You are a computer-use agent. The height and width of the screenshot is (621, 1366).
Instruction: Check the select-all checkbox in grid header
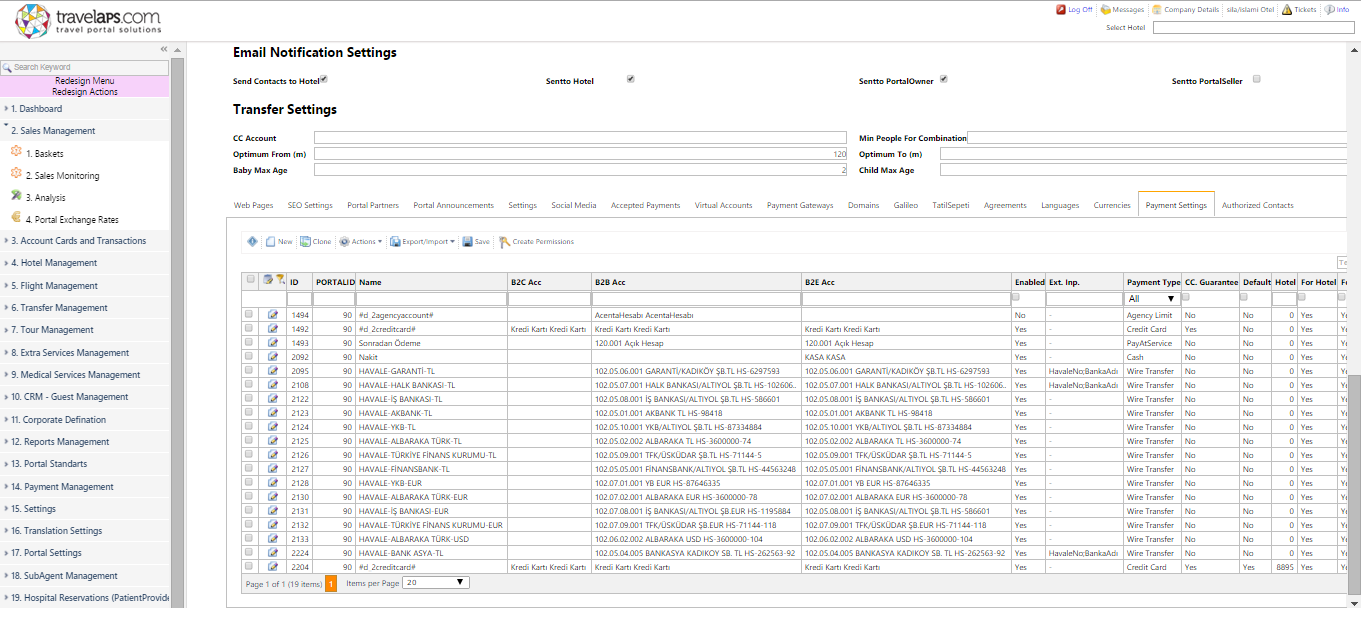(x=250, y=280)
